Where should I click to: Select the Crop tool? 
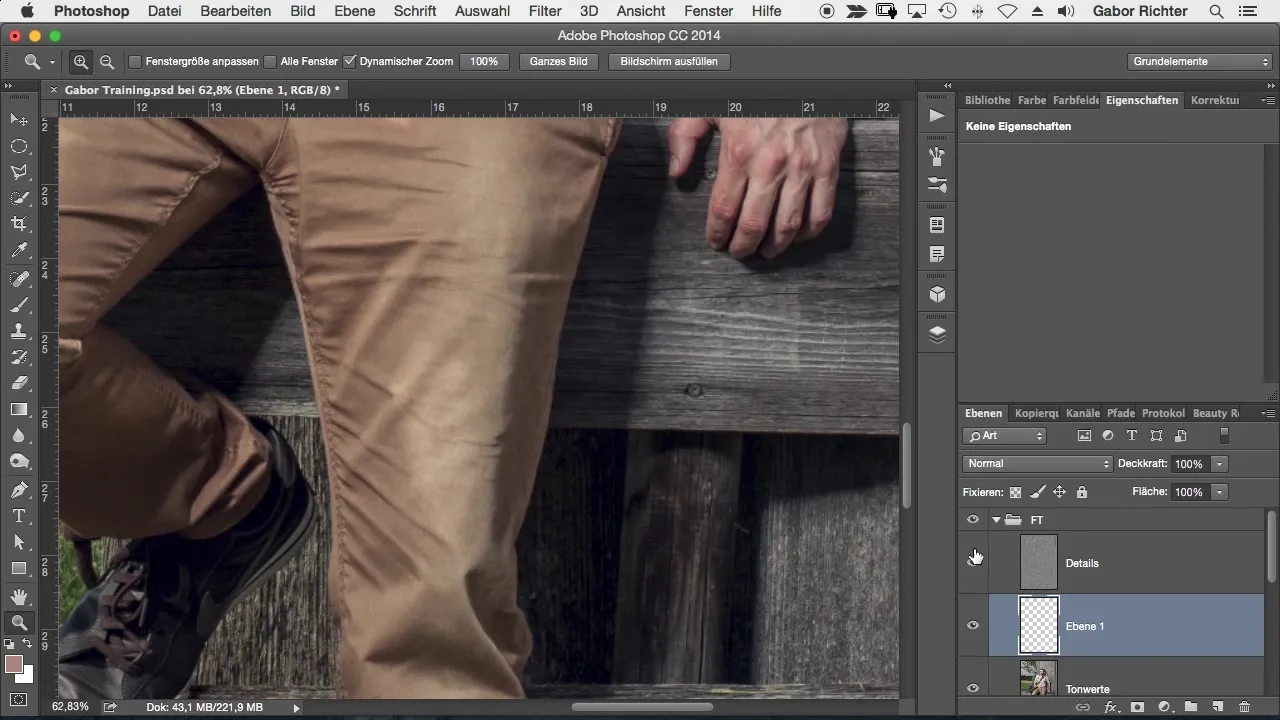click(x=19, y=224)
